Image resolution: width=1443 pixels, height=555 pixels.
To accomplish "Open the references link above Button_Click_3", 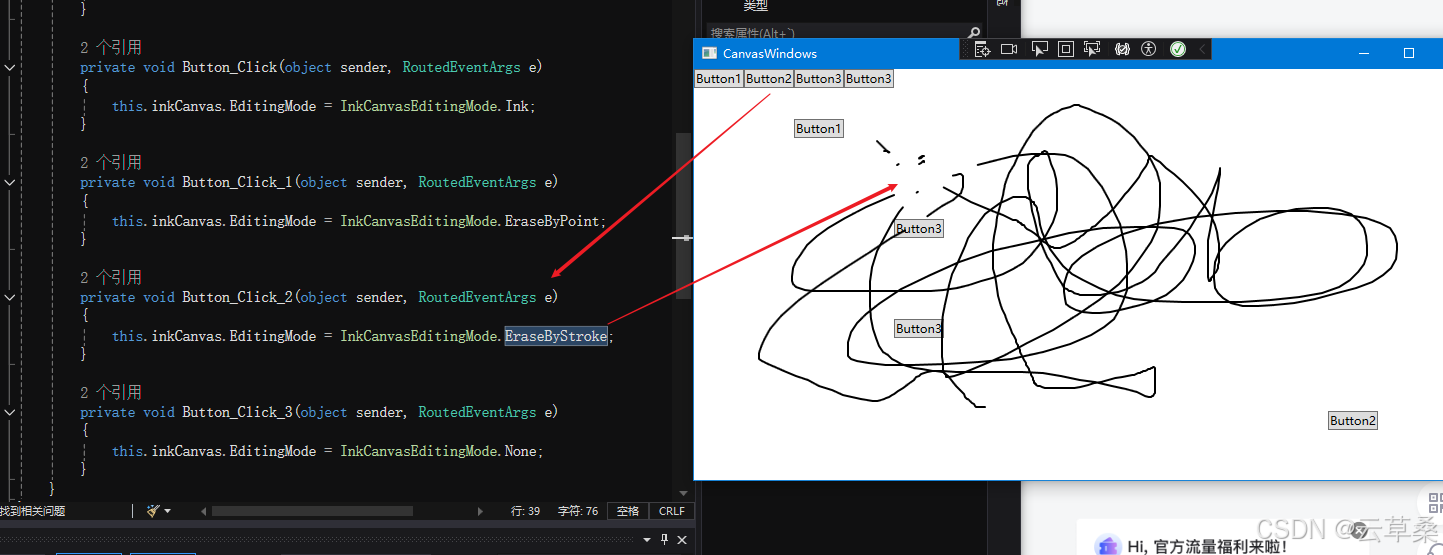I will tap(111, 393).
